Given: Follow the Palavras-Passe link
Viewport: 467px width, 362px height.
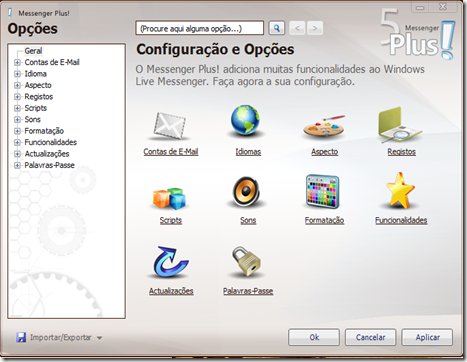Looking at the screenshot, I should tap(248, 291).
